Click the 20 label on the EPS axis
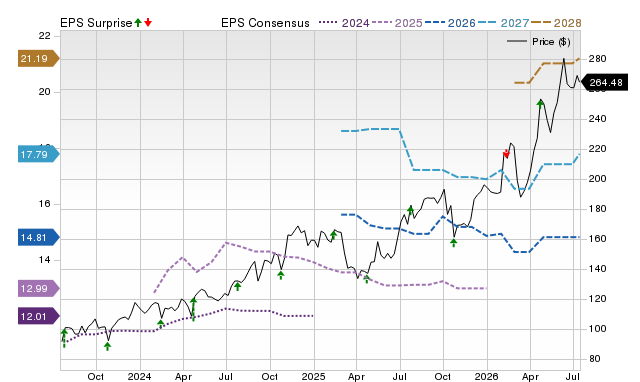 pos(44,92)
